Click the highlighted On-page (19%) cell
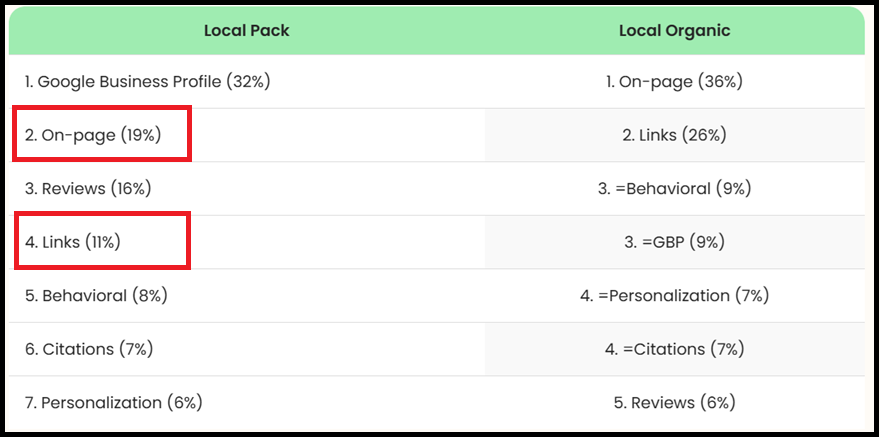Screen dimensions: 880x437 pos(92,135)
